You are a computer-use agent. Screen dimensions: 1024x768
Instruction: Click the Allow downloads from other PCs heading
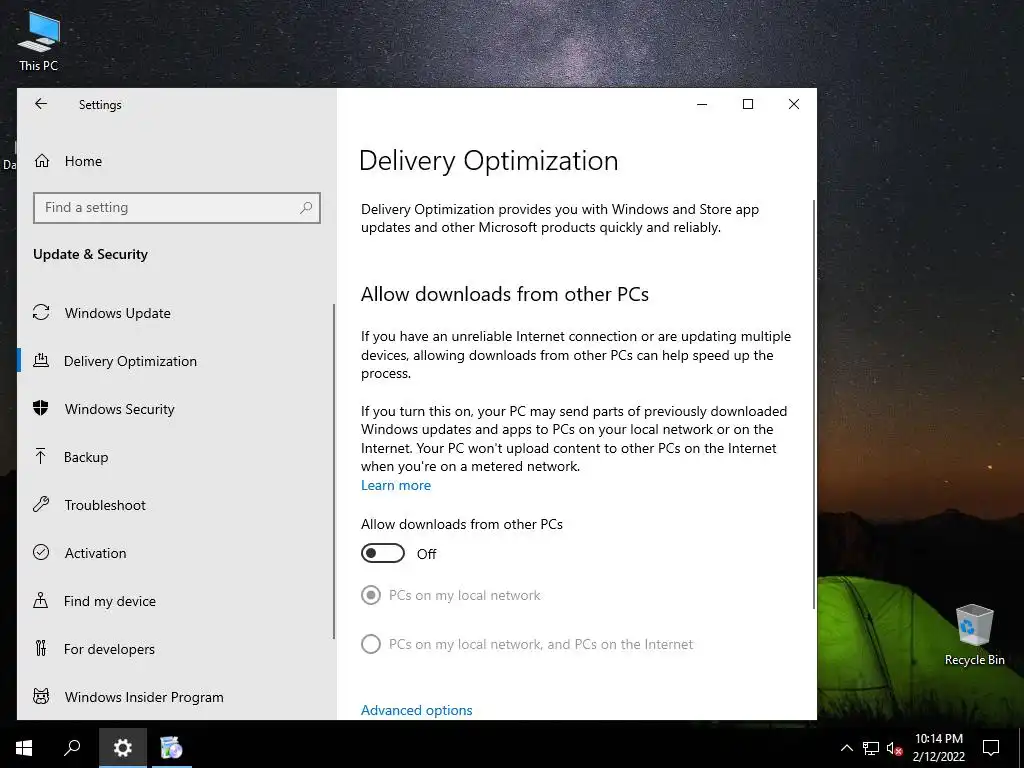point(505,294)
